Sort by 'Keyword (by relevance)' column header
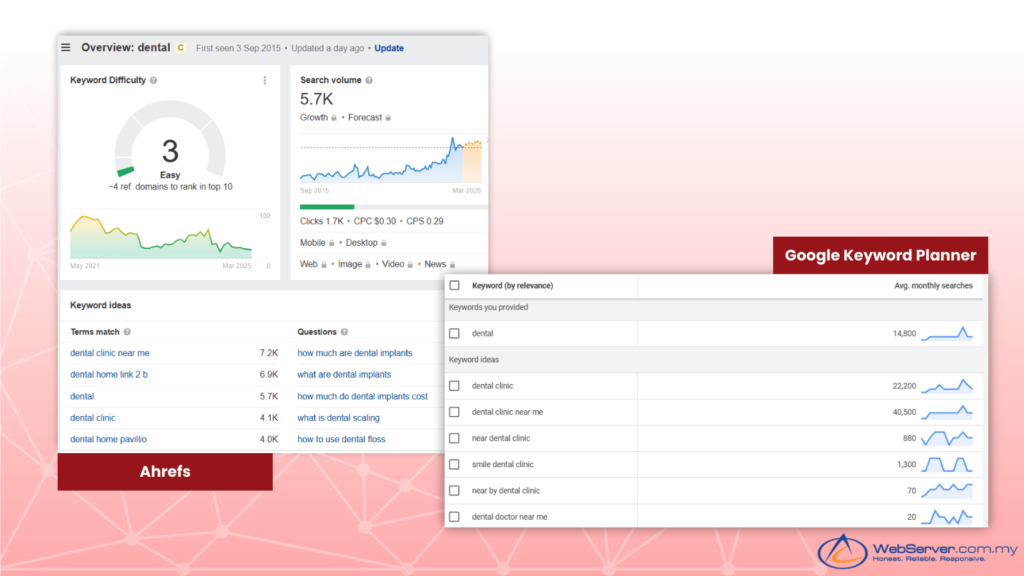This screenshot has height=576, width=1024. coord(513,285)
